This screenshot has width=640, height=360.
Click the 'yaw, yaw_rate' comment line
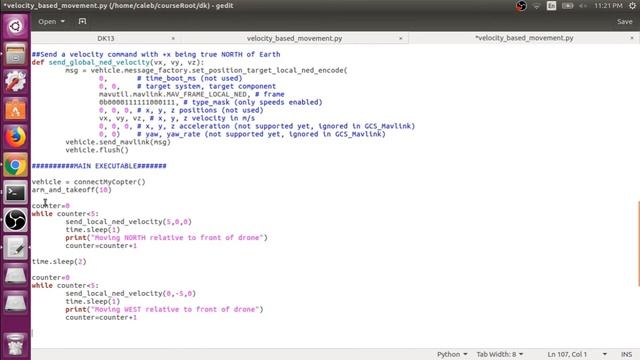[x=242, y=134]
